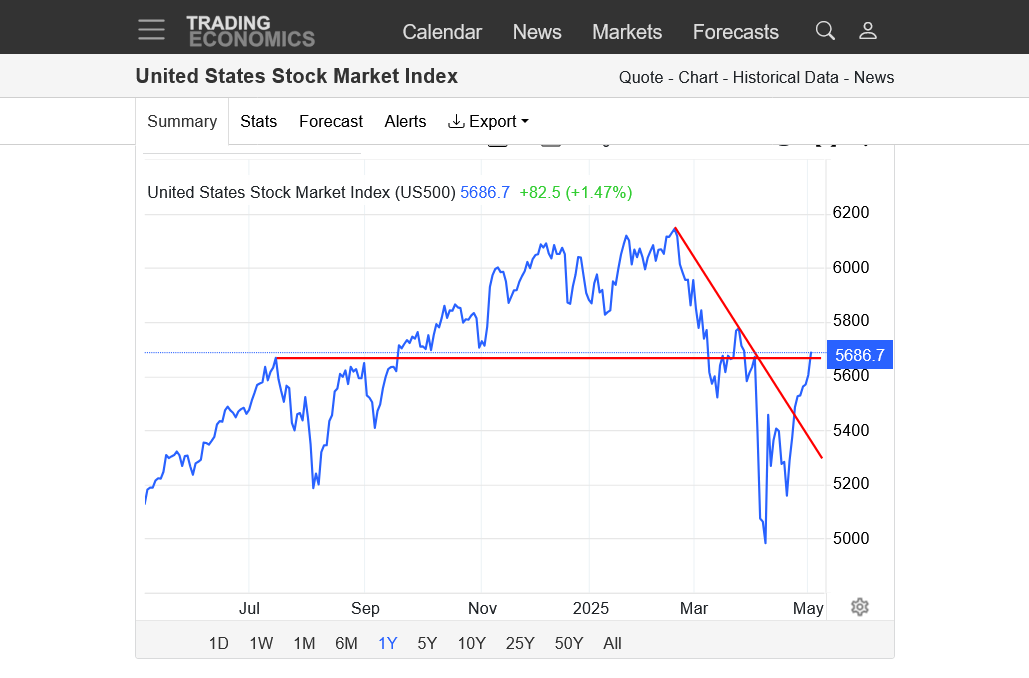The height and width of the screenshot is (678, 1029).
Task: Expand the Export dropdown
Action: (488, 121)
